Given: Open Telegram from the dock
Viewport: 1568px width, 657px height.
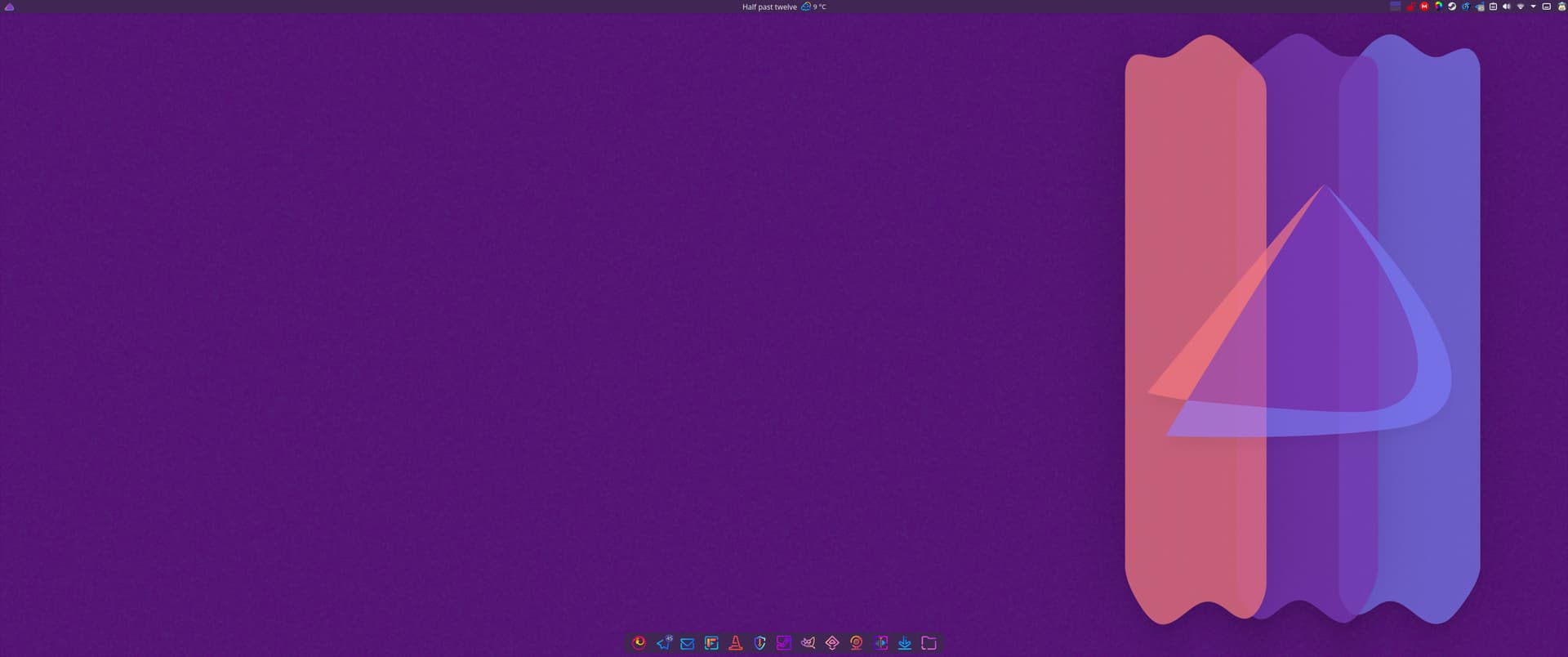Looking at the screenshot, I should [664, 643].
